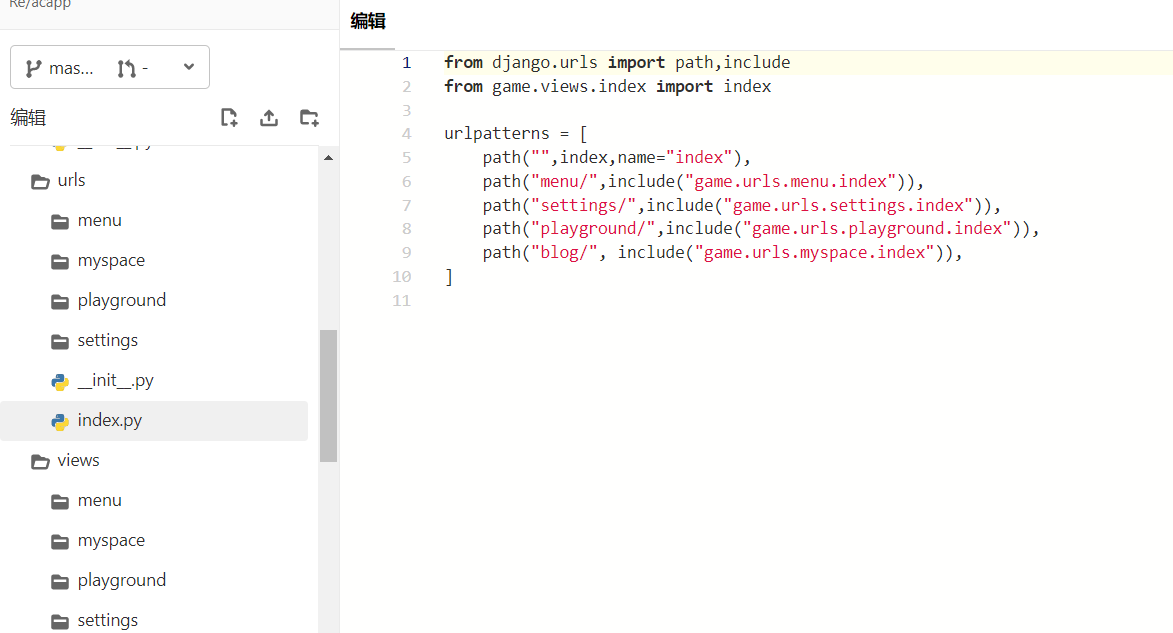1173x633 pixels.
Task: Click folder icon of playground under urls
Action: pyautogui.click(x=60, y=301)
